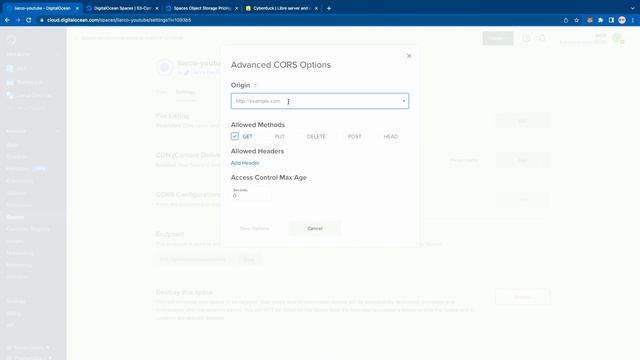Open the account avatar in the header
The image size is (640, 360).
[x=617, y=38]
